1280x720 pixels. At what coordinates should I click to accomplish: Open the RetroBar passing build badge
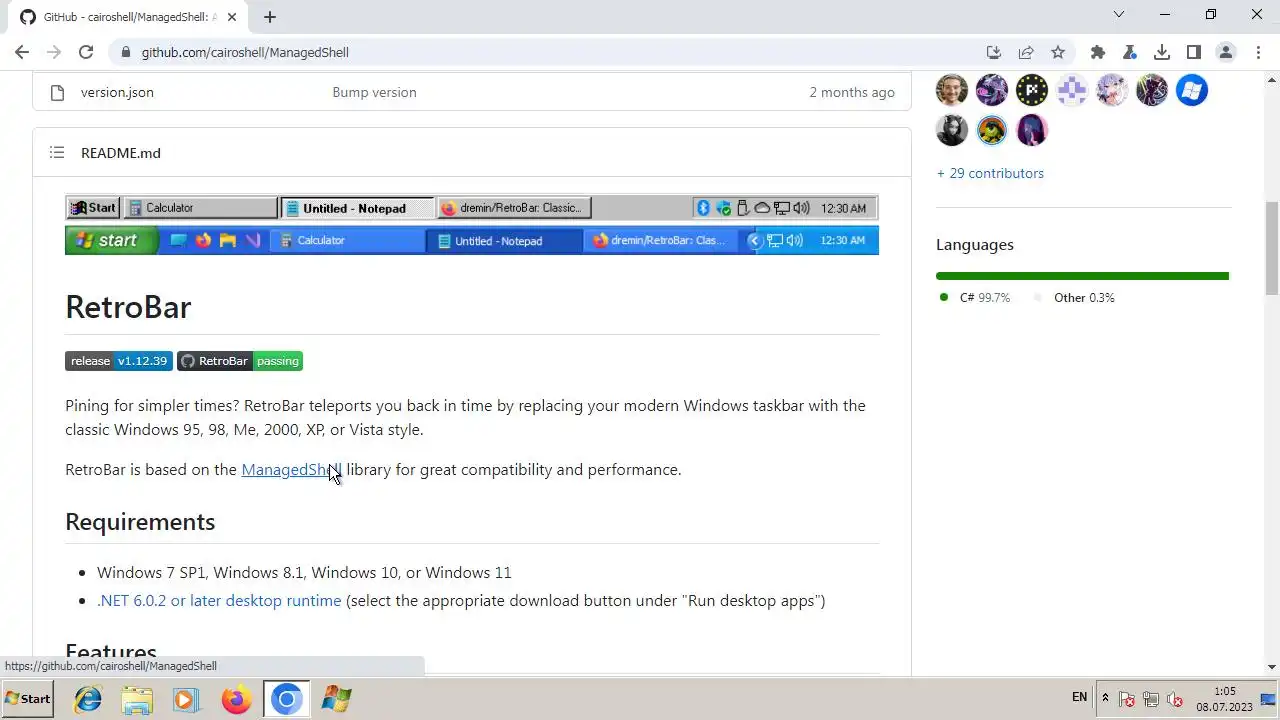240,361
